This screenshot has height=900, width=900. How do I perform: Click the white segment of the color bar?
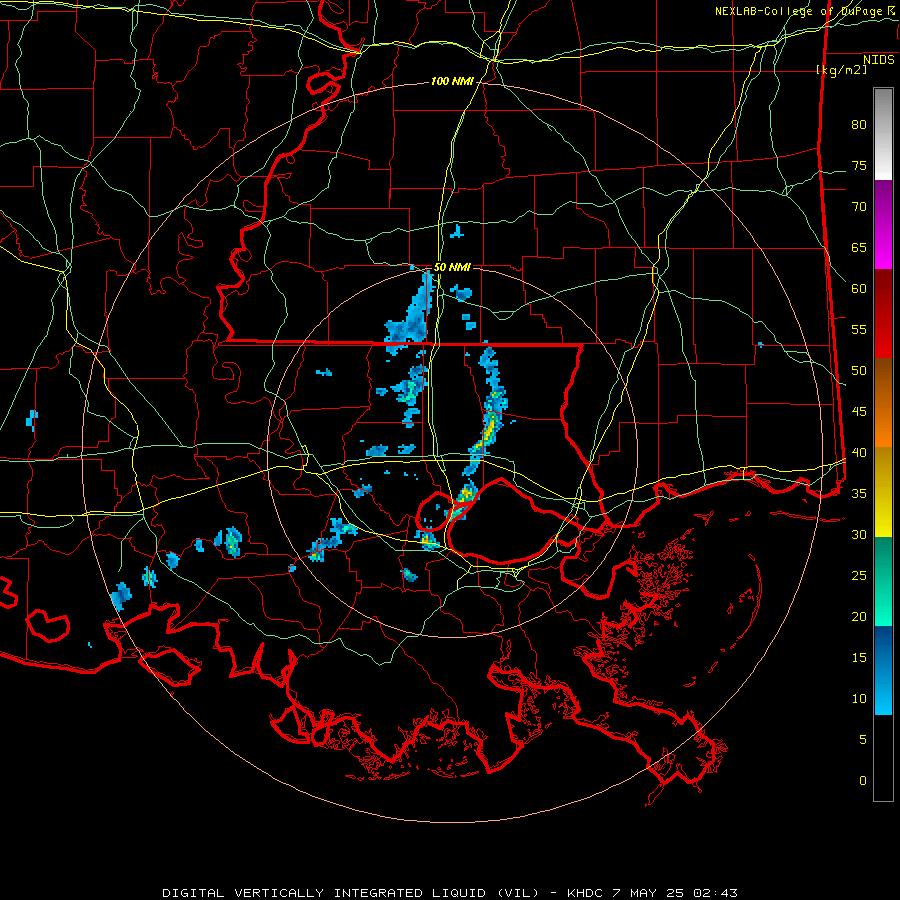point(883,134)
